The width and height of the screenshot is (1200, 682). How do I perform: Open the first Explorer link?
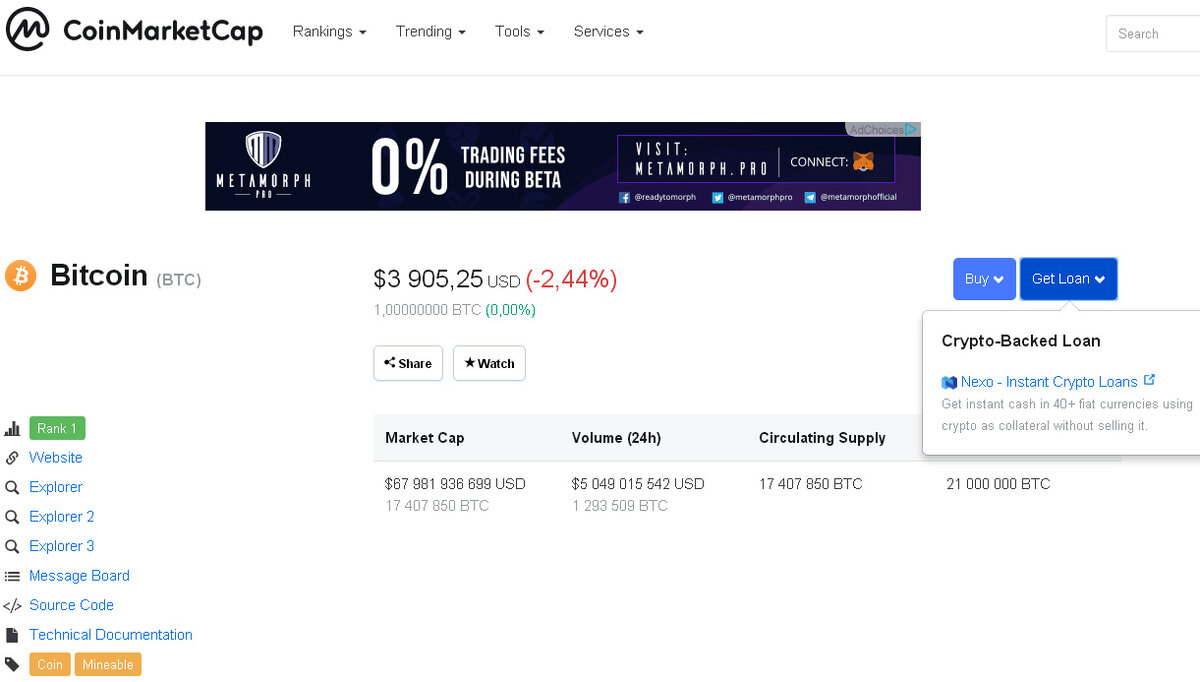click(x=55, y=487)
